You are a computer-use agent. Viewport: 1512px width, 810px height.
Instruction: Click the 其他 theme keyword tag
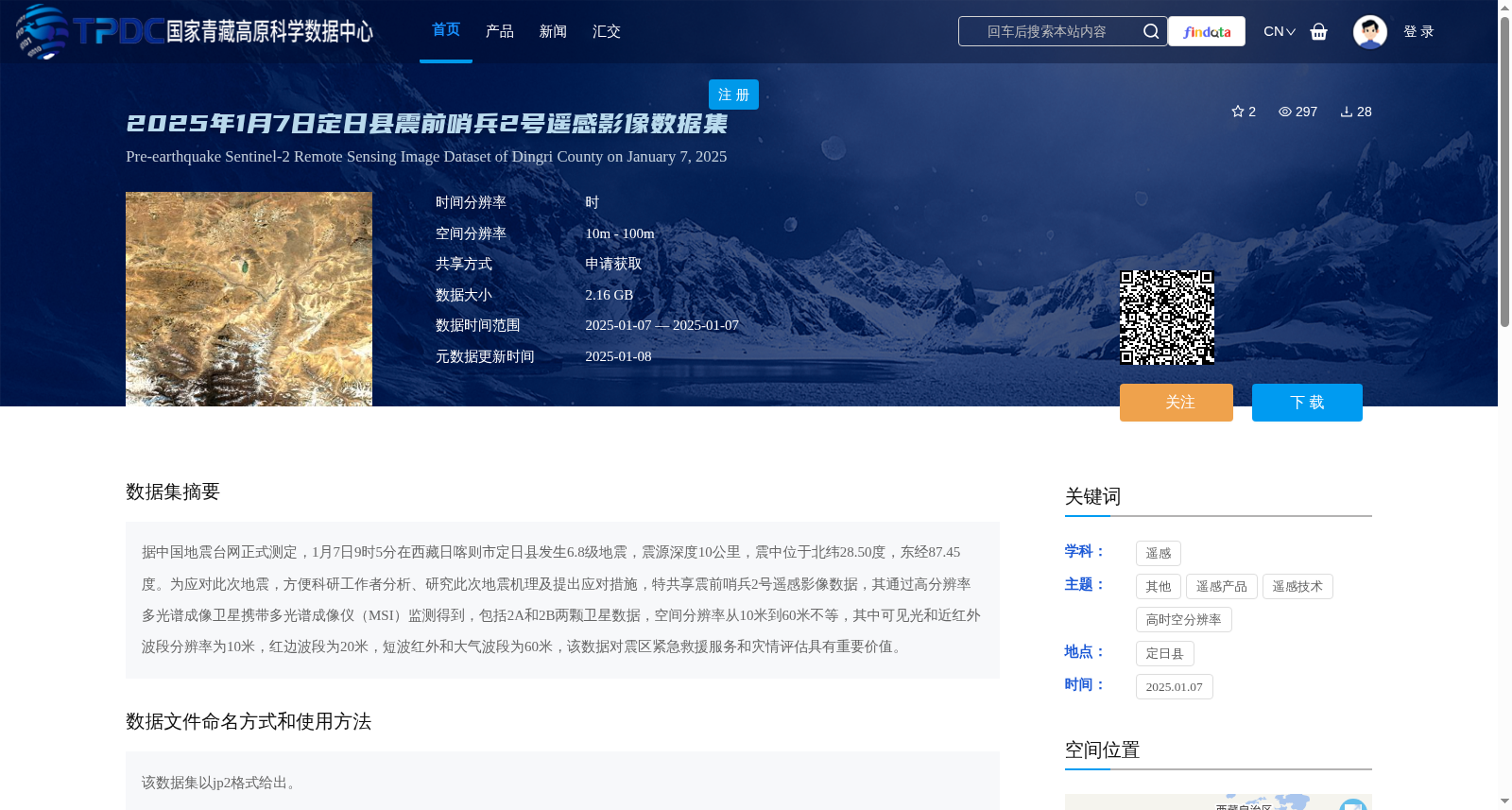[1159, 586]
